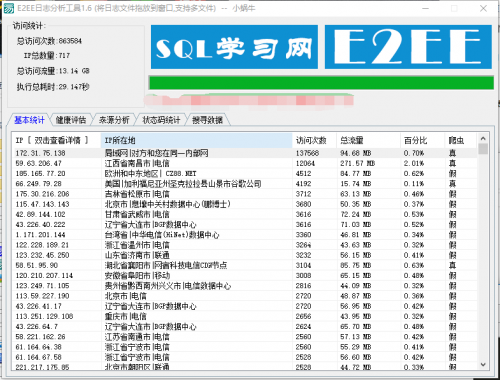Viewport: 500px width, 380px height.
Task: Open the 搜寻数据 tab
Action: (207, 120)
